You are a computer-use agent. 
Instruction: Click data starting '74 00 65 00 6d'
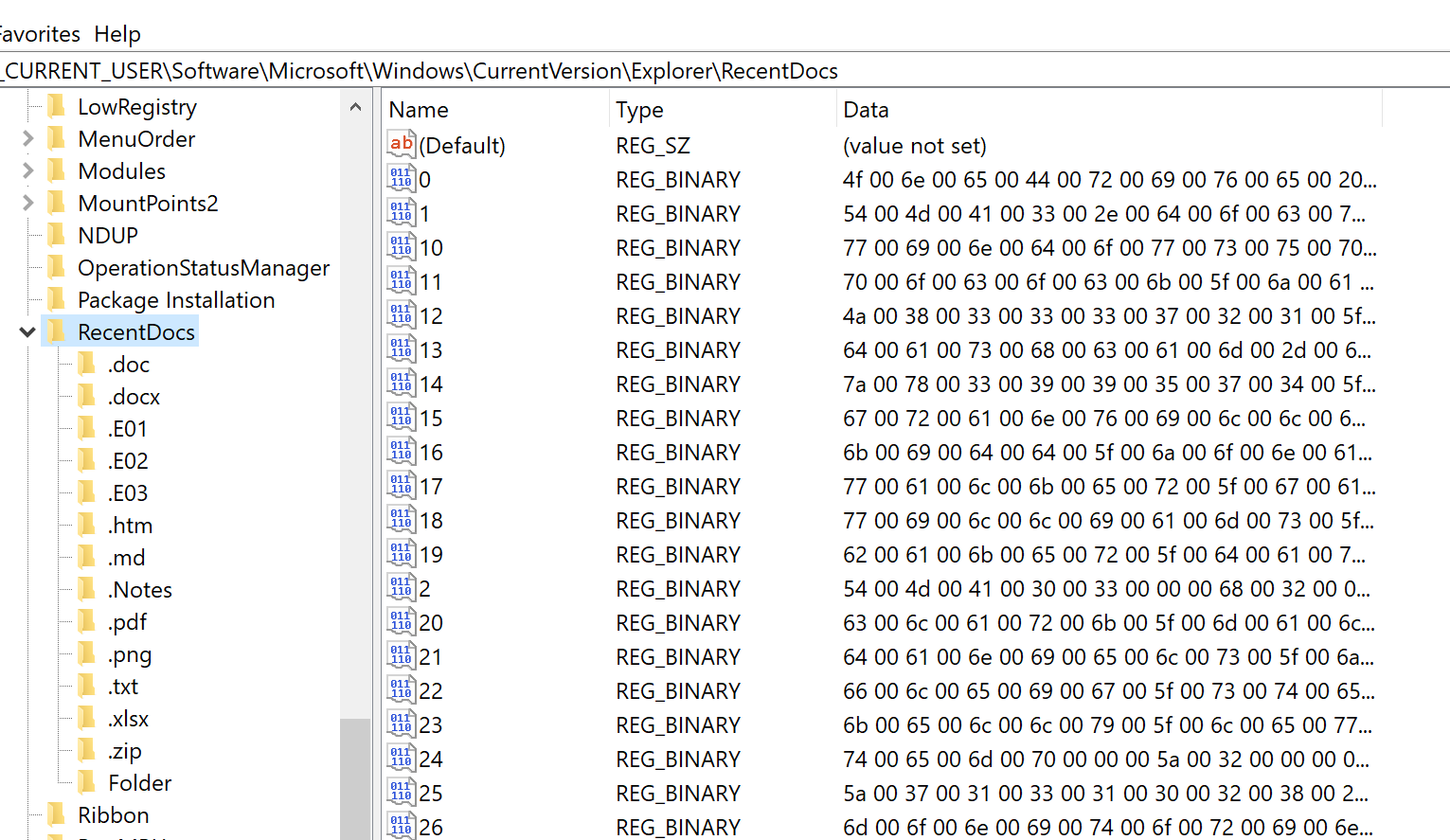coord(1106,759)
